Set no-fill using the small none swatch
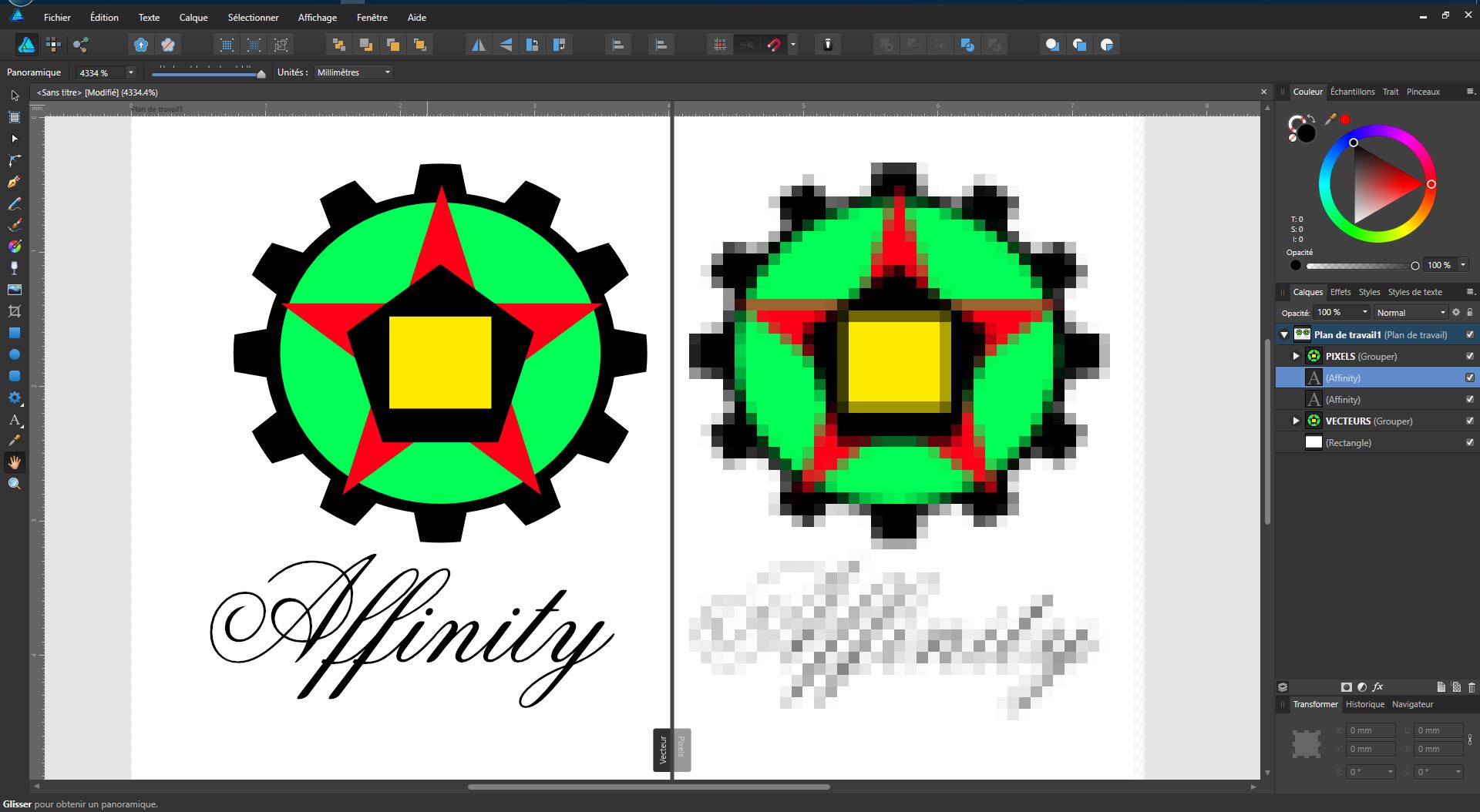This screenshot has width=1480, height=812. coord(1292,138)
